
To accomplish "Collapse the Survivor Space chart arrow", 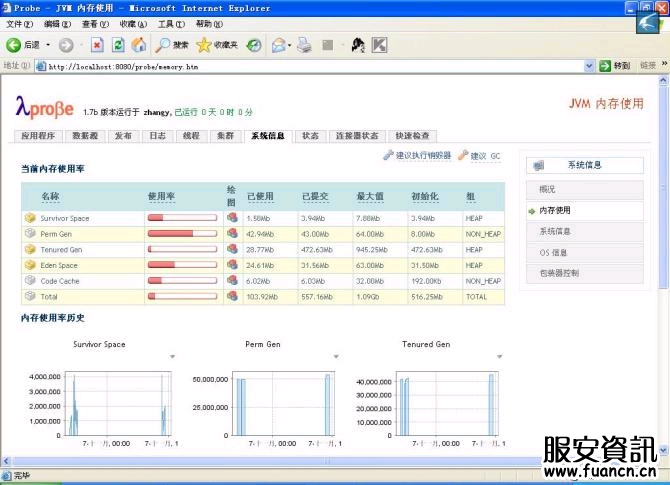I will tap(172, 356).
